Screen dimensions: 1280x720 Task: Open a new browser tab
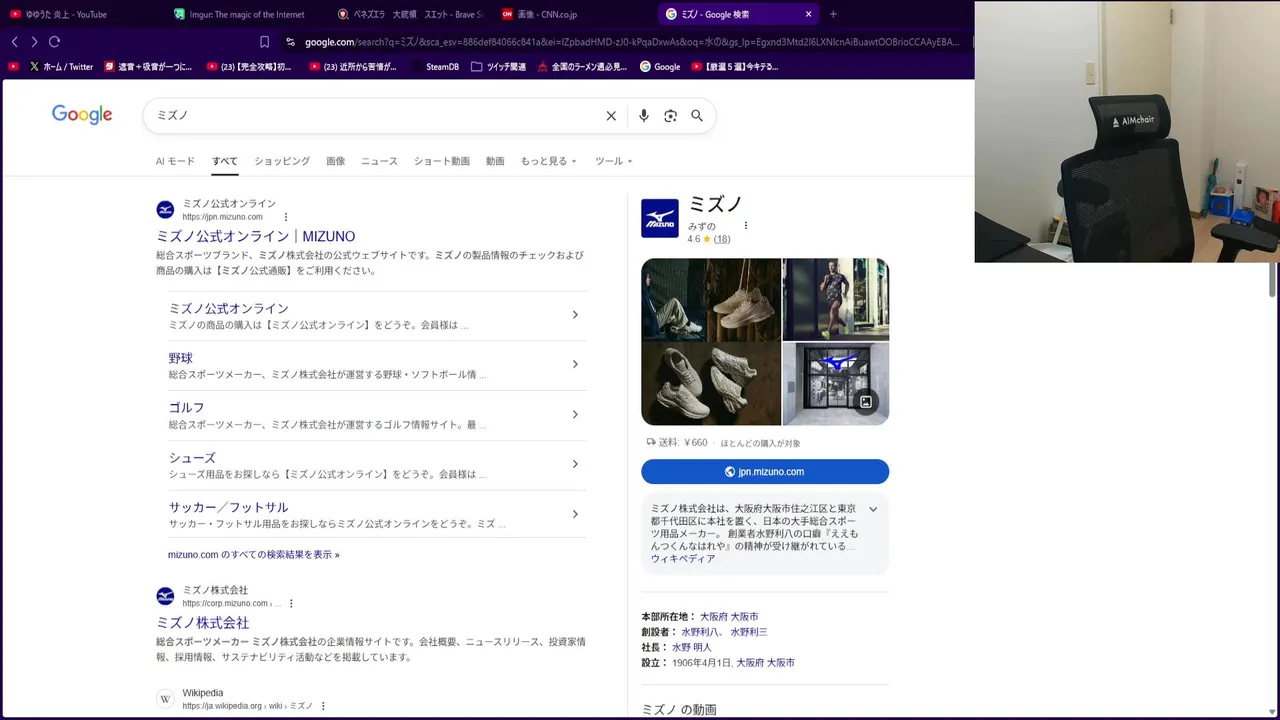pos(833,14)
